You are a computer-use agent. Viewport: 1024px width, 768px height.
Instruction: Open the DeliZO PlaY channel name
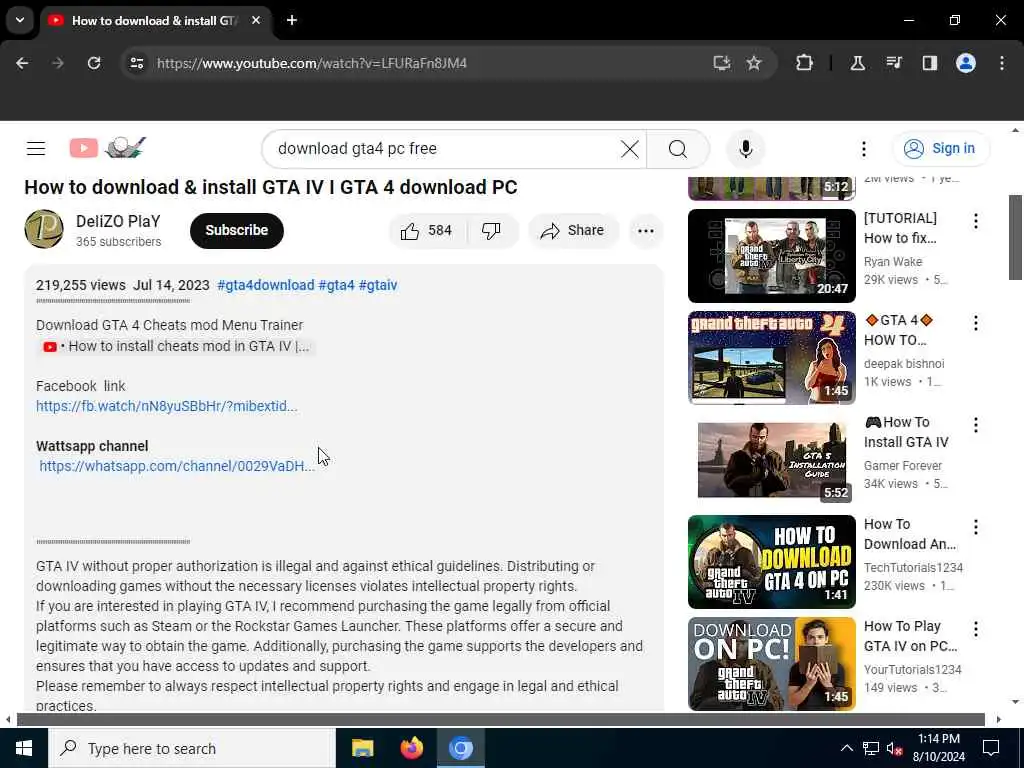(118, 221)
